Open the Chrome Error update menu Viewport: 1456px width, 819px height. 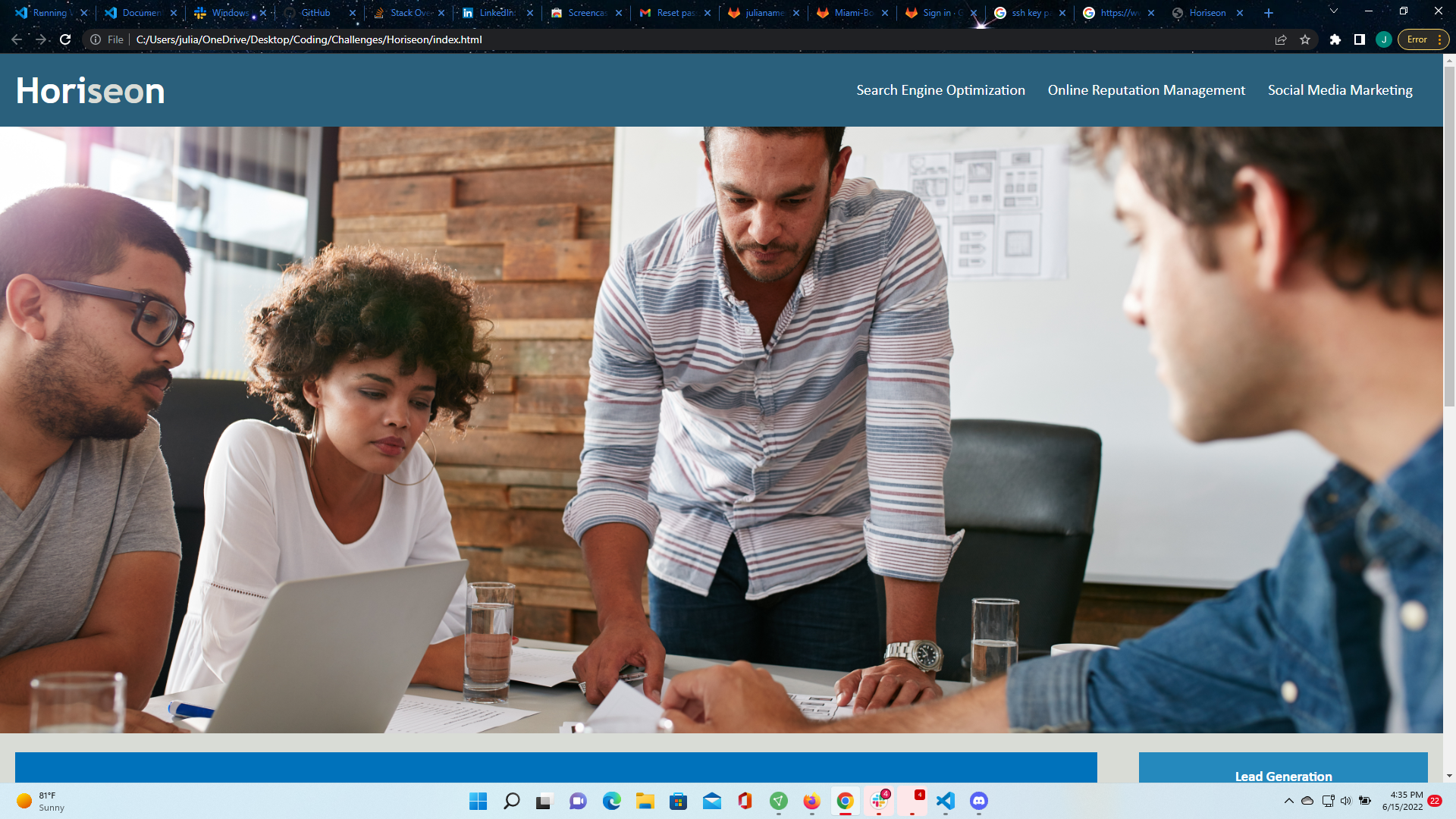[x=1423, y=39]
